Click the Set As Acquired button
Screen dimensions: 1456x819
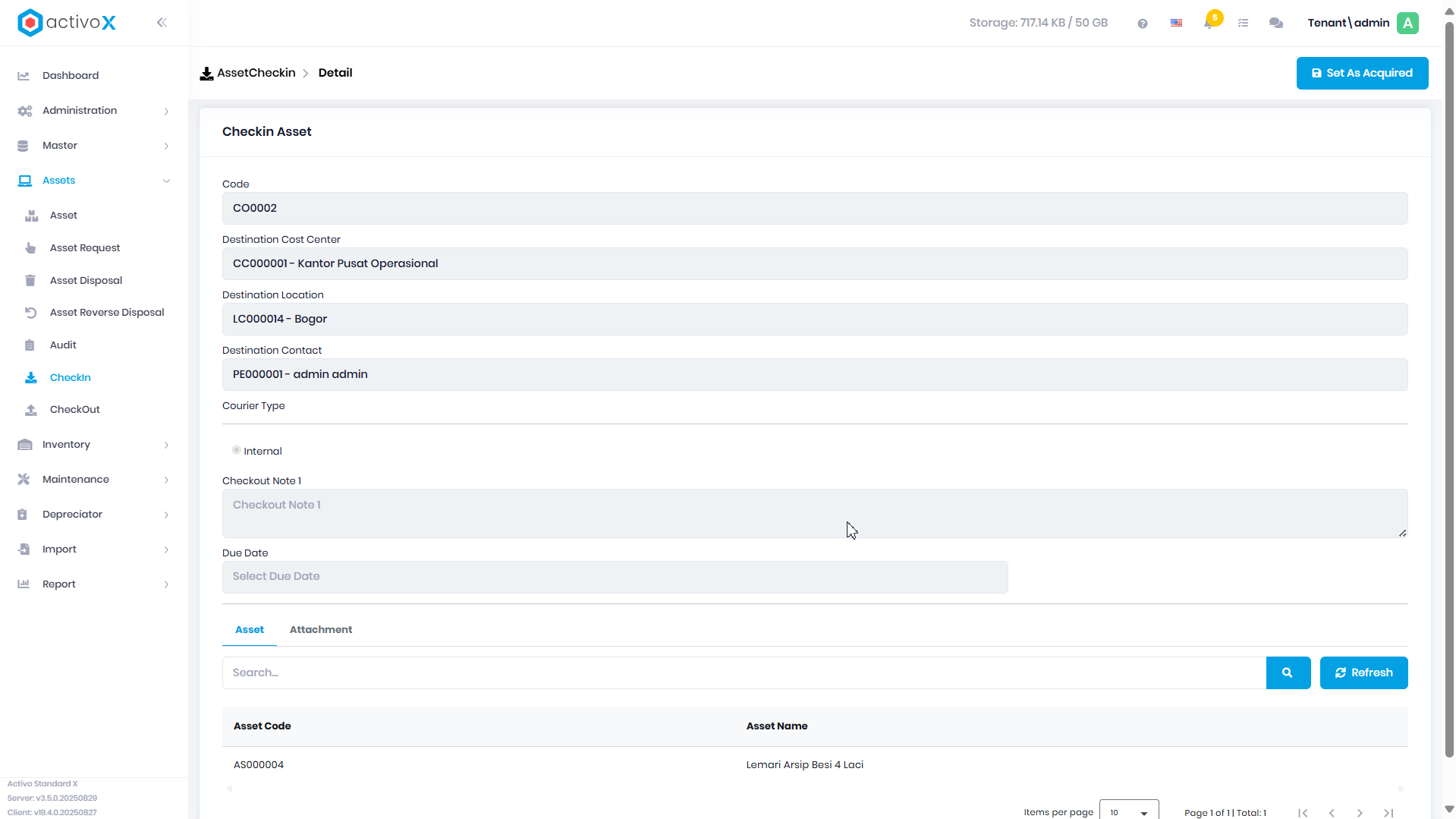[x=1362, y=74]
